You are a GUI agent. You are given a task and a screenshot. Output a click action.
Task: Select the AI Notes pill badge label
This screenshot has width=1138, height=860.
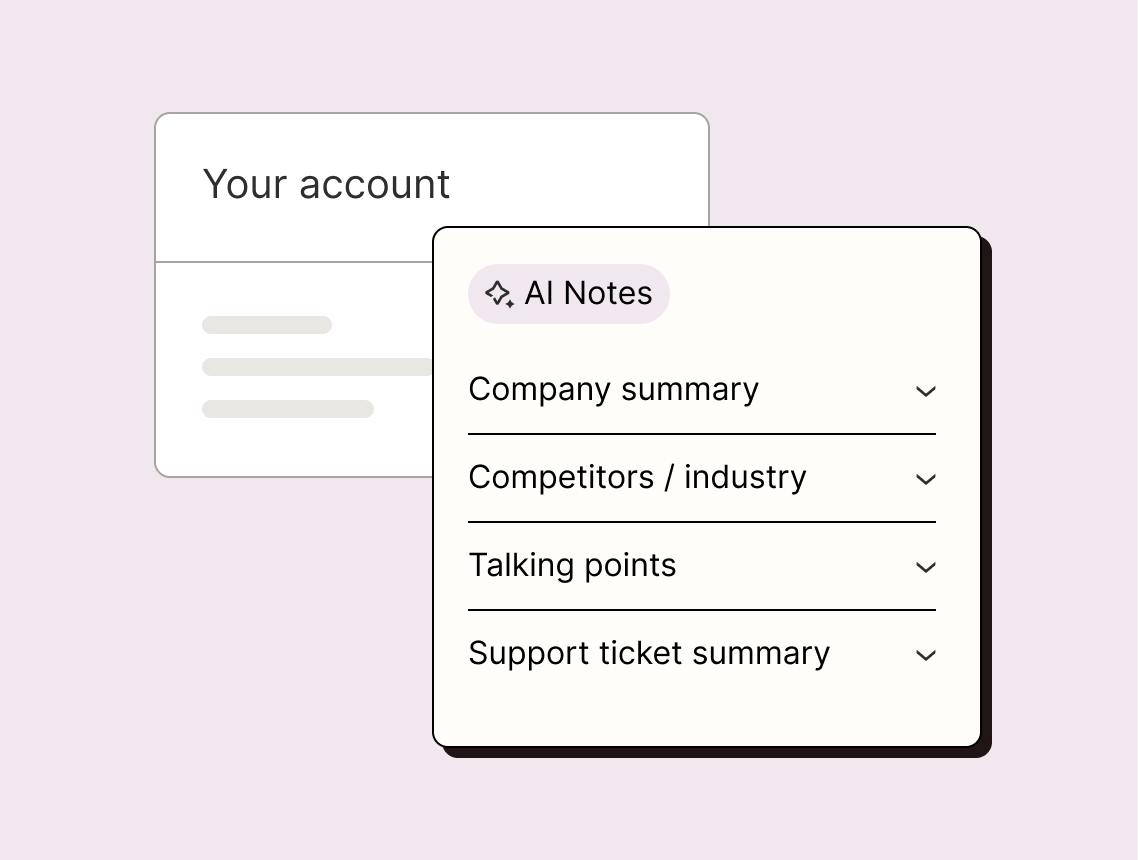(x=588, y=294)
